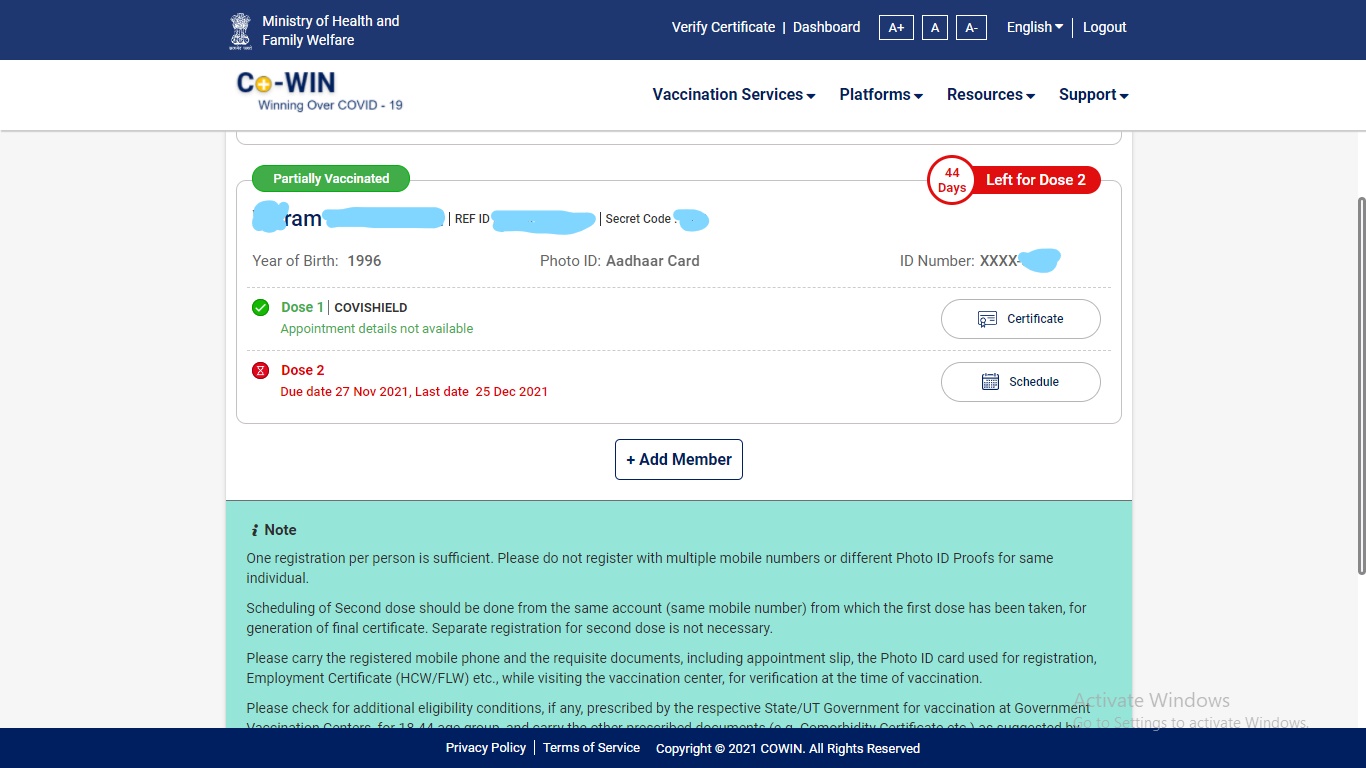Click the Partially Vaccinated status badge

tap(331, 178)
